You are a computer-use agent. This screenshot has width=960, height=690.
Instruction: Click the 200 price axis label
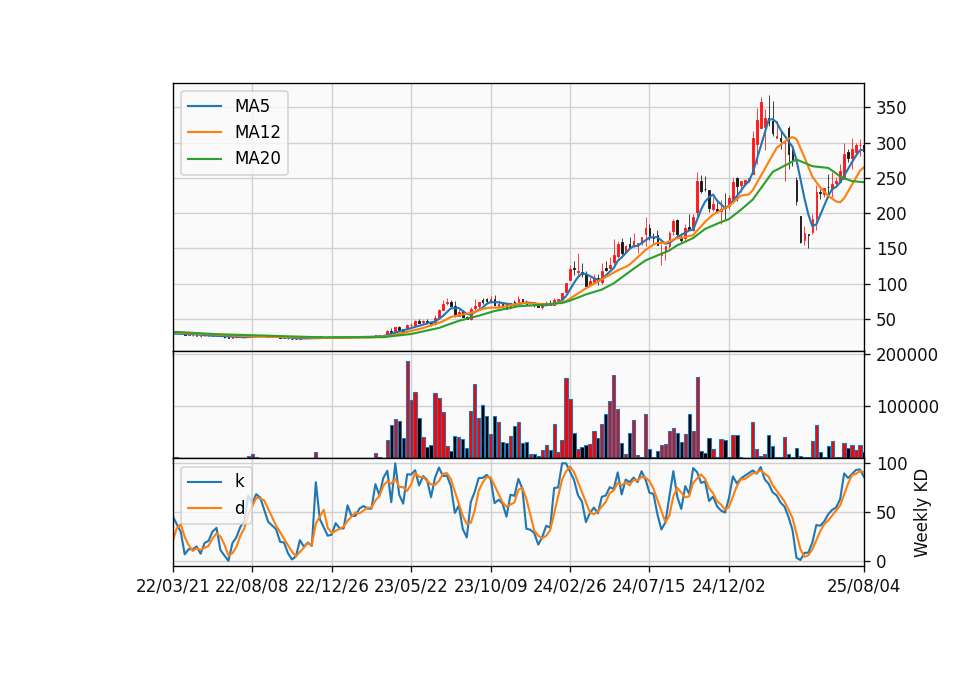(891, 214)
